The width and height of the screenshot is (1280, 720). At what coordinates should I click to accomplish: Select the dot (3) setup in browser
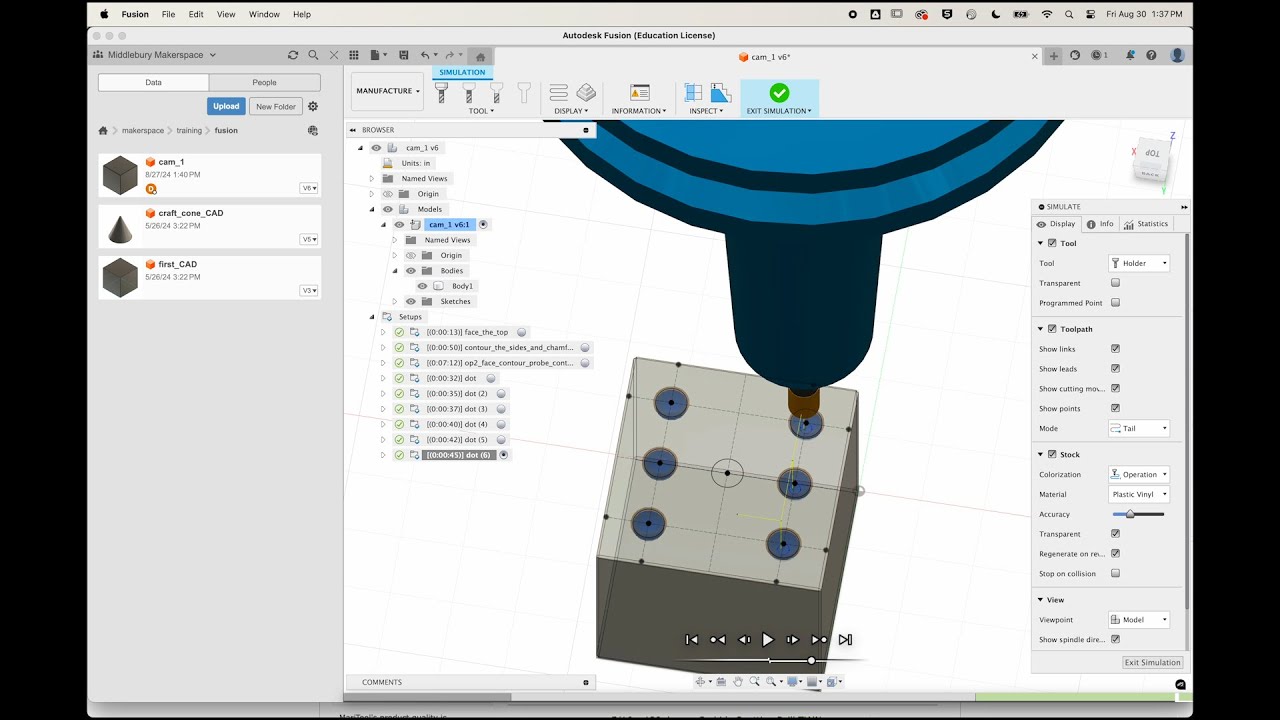click(459, 409)
